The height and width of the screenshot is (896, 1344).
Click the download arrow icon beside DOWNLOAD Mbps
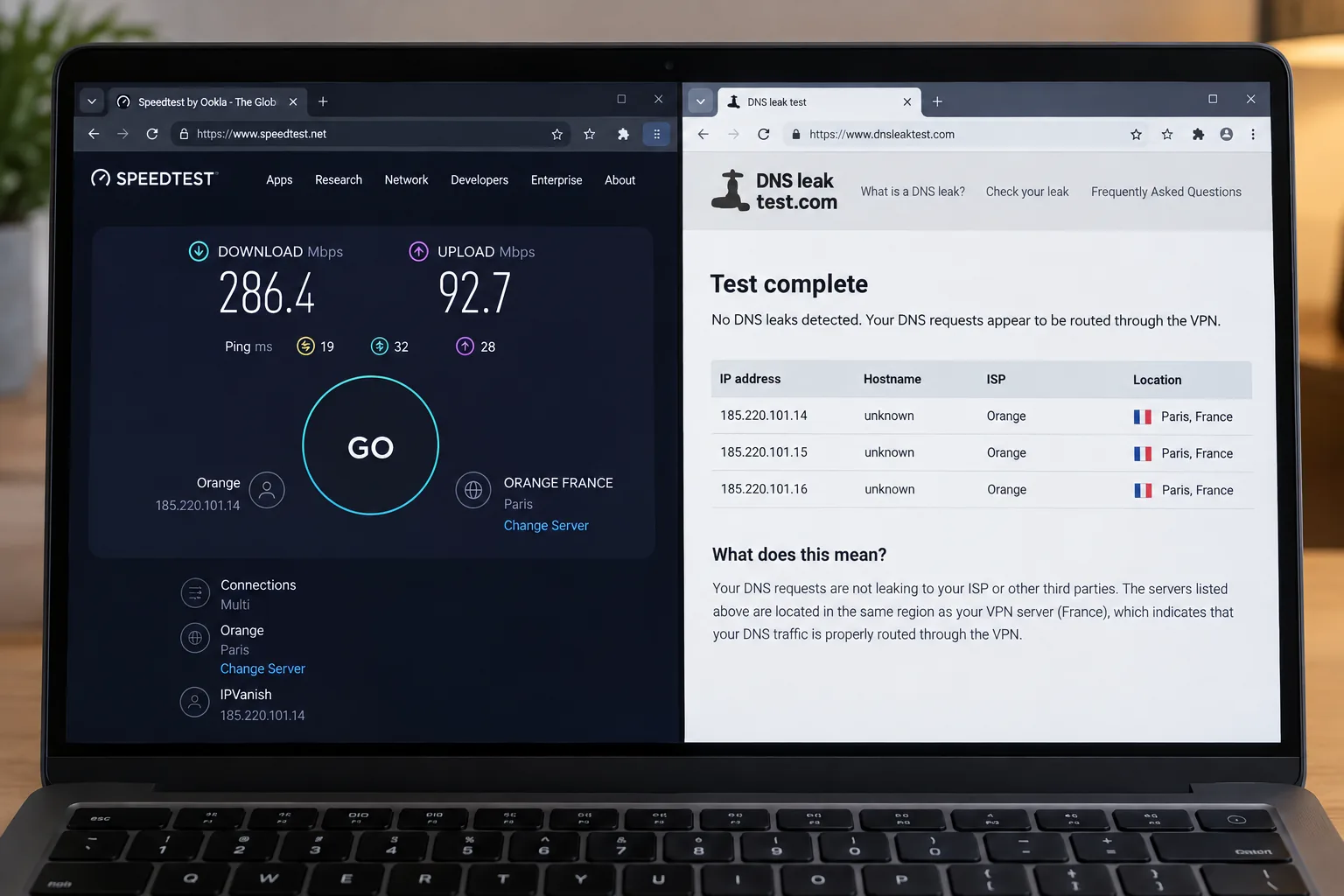point(199,251)
